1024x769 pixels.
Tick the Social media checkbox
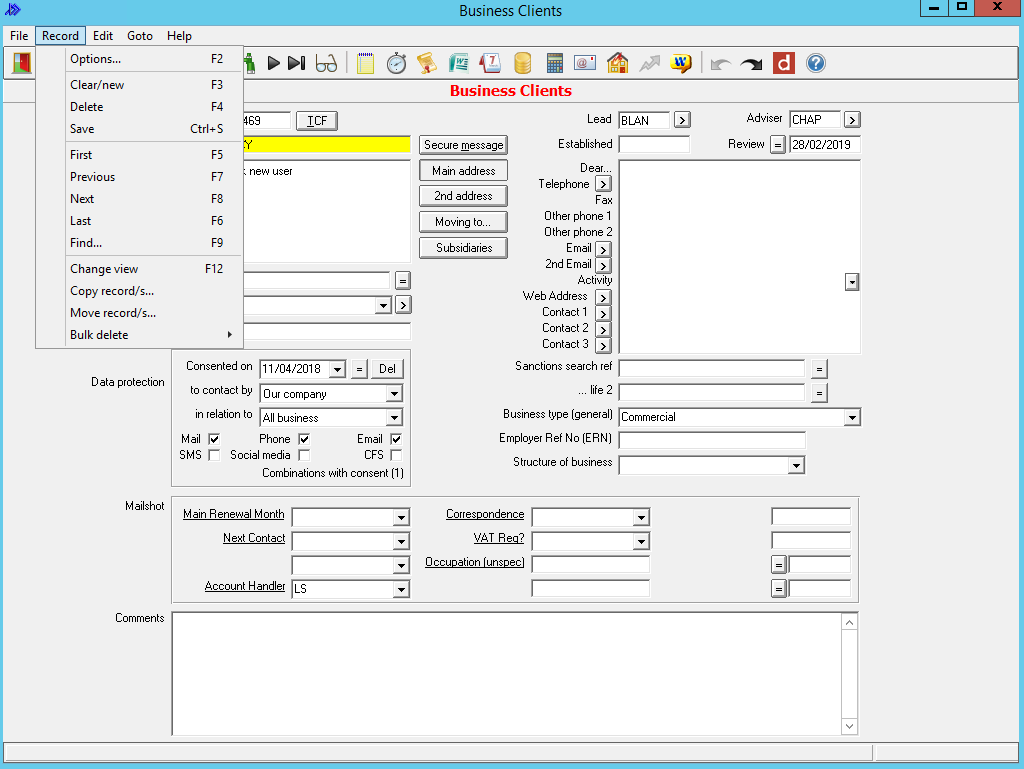coord(304,455)
